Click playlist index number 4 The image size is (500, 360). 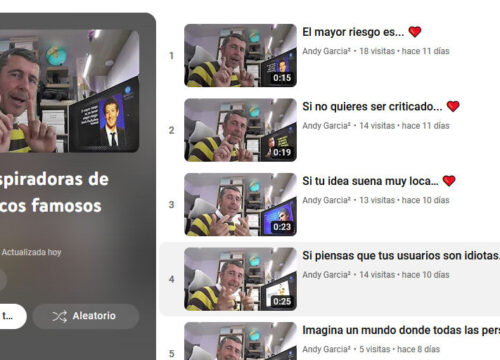(171, 279)
